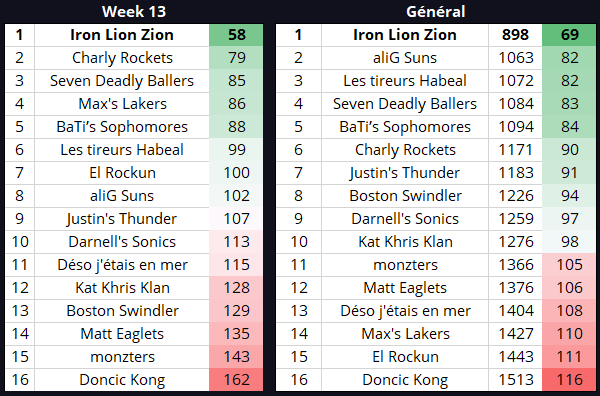Select Doncic Kong in Général table
This screenshot has height=396, width=600.
[x=405, y=380]
